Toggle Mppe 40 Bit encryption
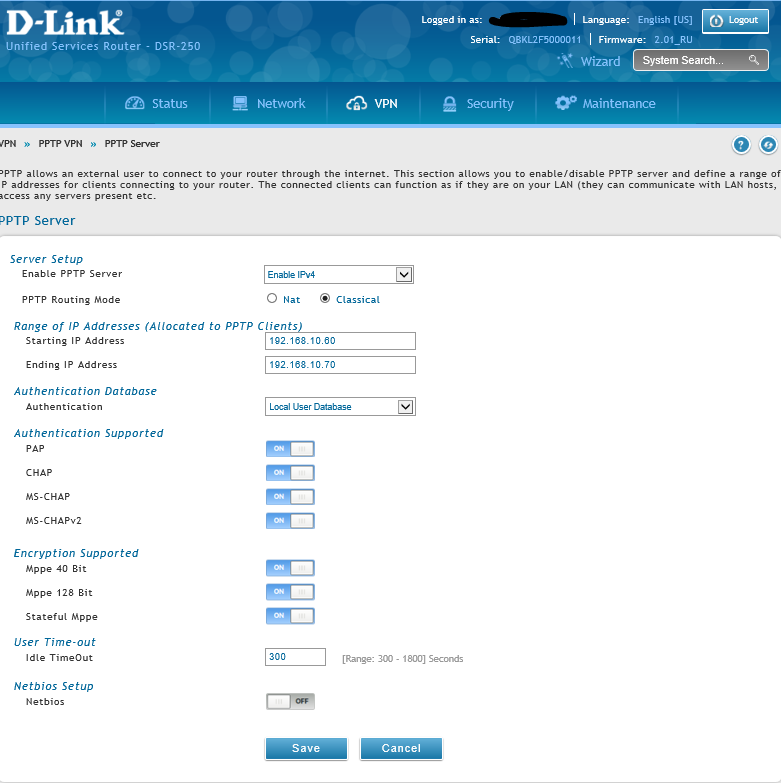The image size is (781, 783). click(x=290, y=568)
